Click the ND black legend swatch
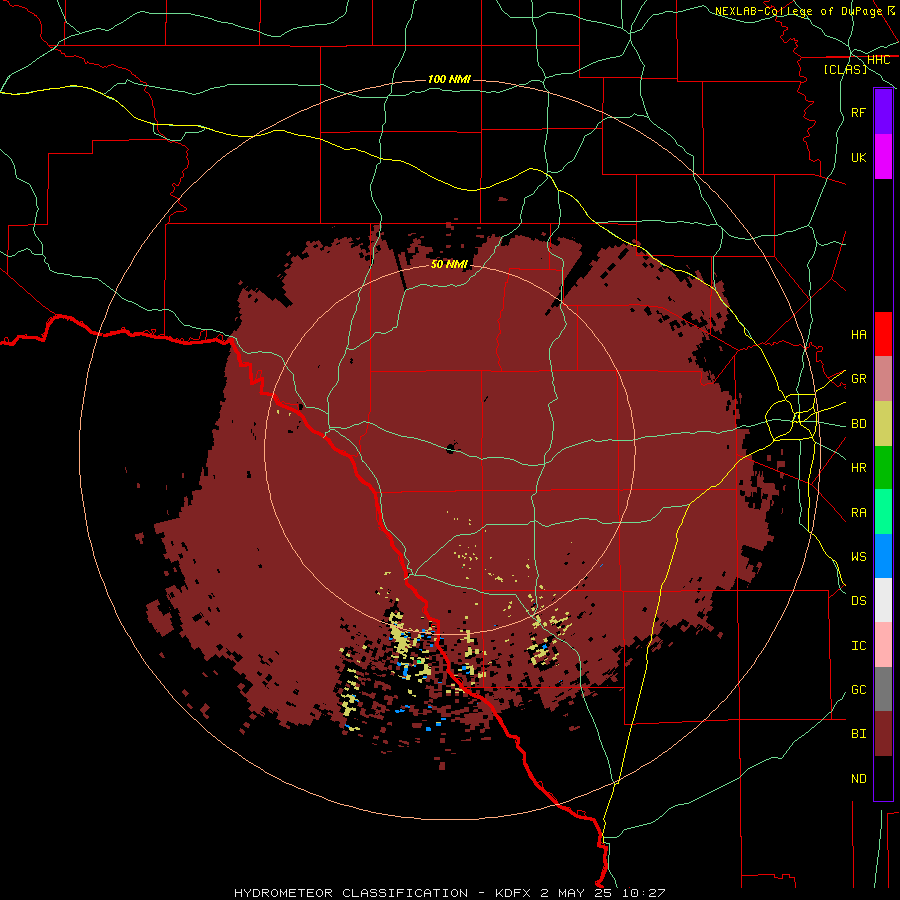This screenshot has height=900, width=900. tap(883, 778)
